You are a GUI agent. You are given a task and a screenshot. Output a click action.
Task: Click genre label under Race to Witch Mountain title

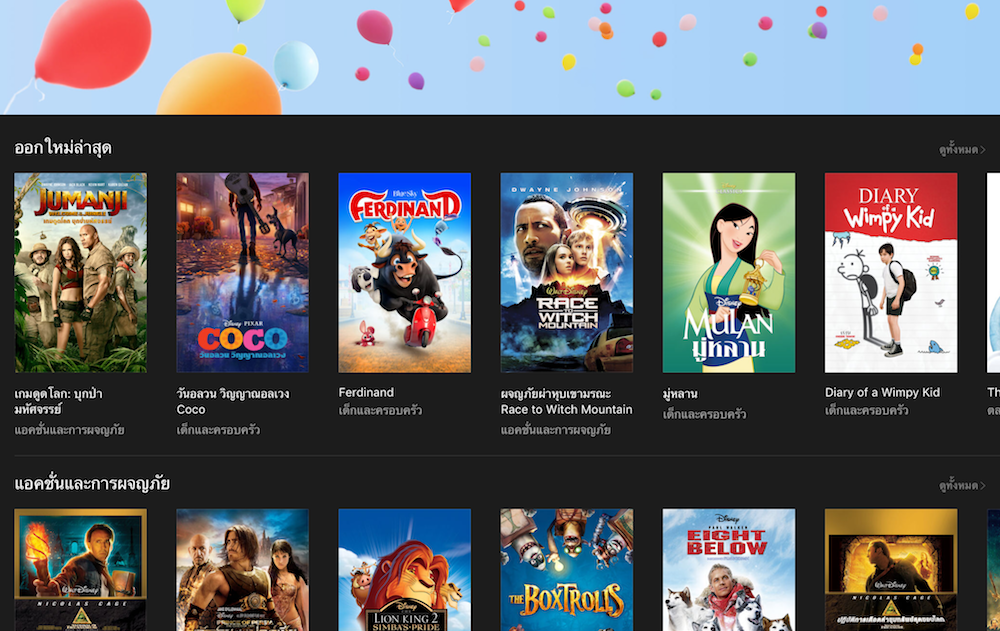pyautogui.click(x=555, y=430)
